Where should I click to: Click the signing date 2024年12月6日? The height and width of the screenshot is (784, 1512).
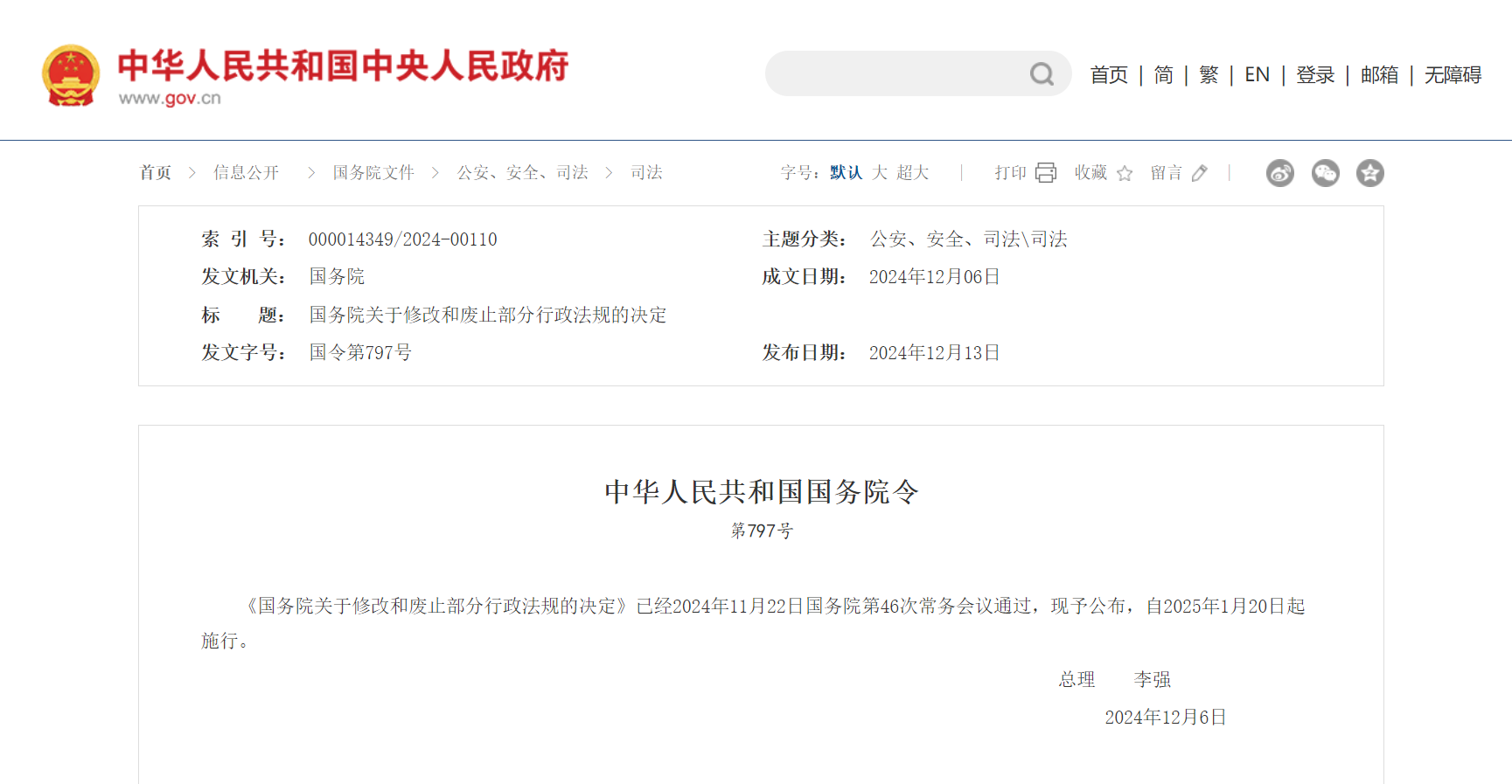click(x=1166, y=718)
